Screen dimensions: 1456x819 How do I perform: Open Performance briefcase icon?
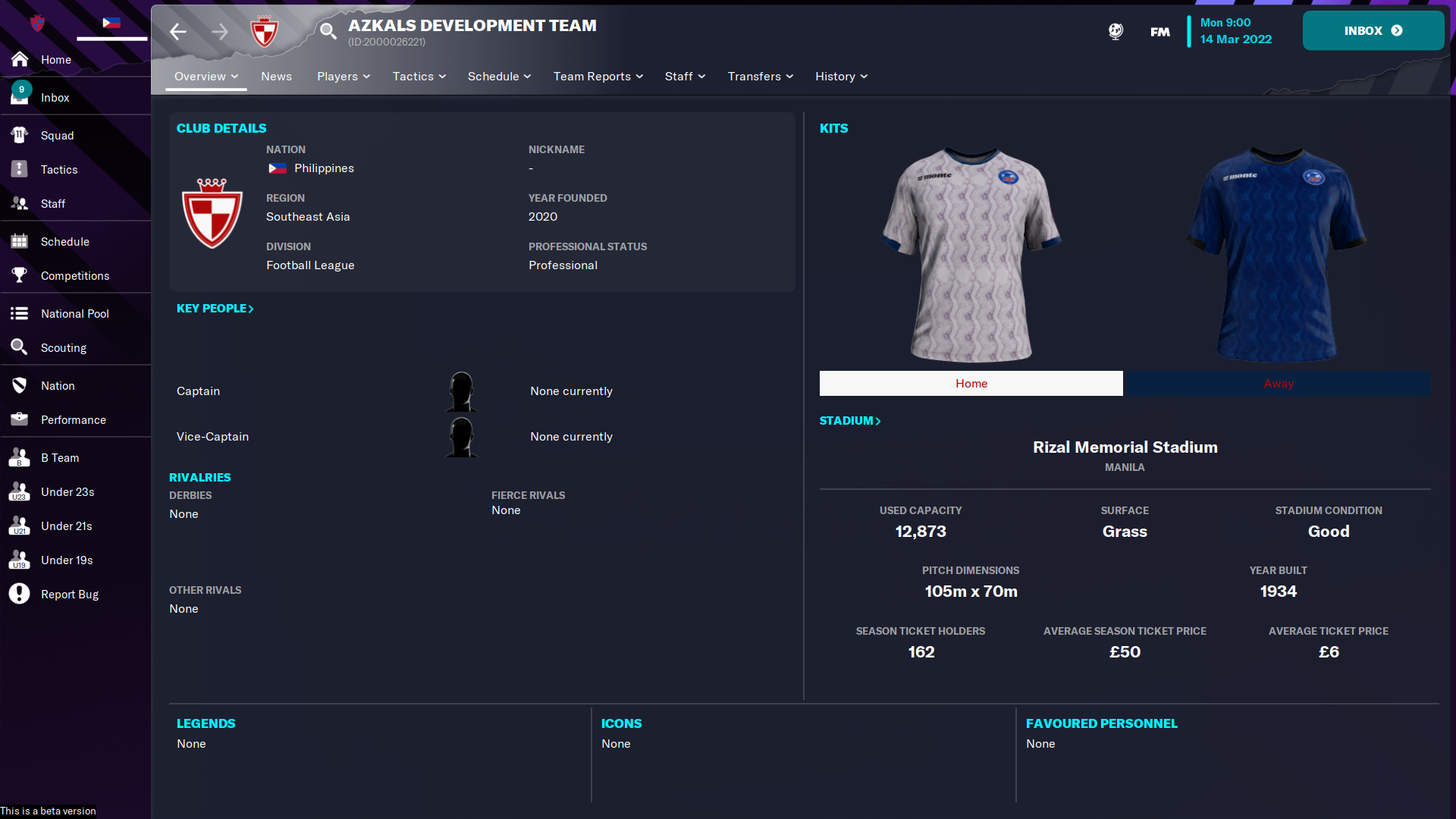pos(20,419)
